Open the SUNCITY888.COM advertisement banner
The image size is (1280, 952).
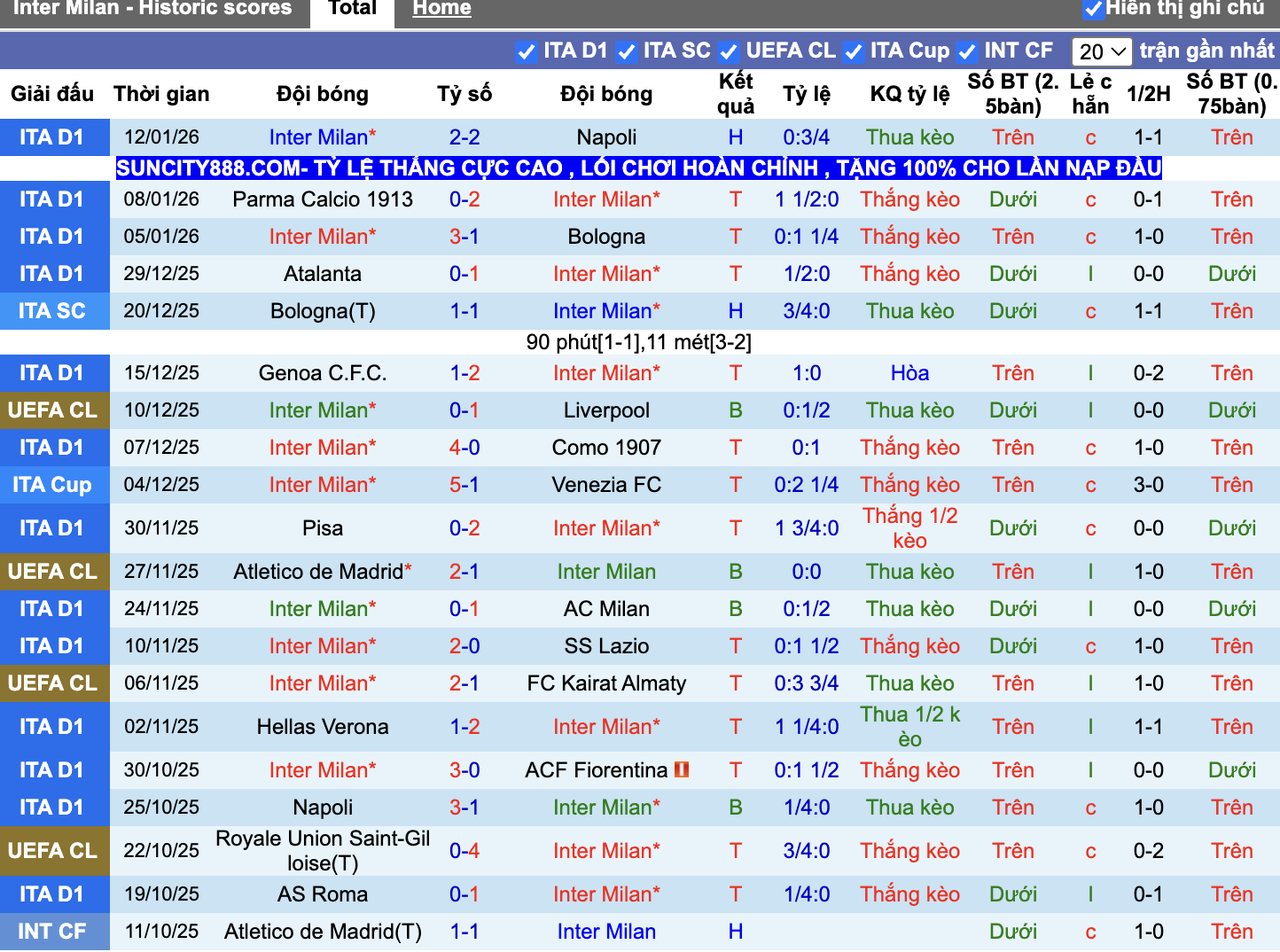639,168
